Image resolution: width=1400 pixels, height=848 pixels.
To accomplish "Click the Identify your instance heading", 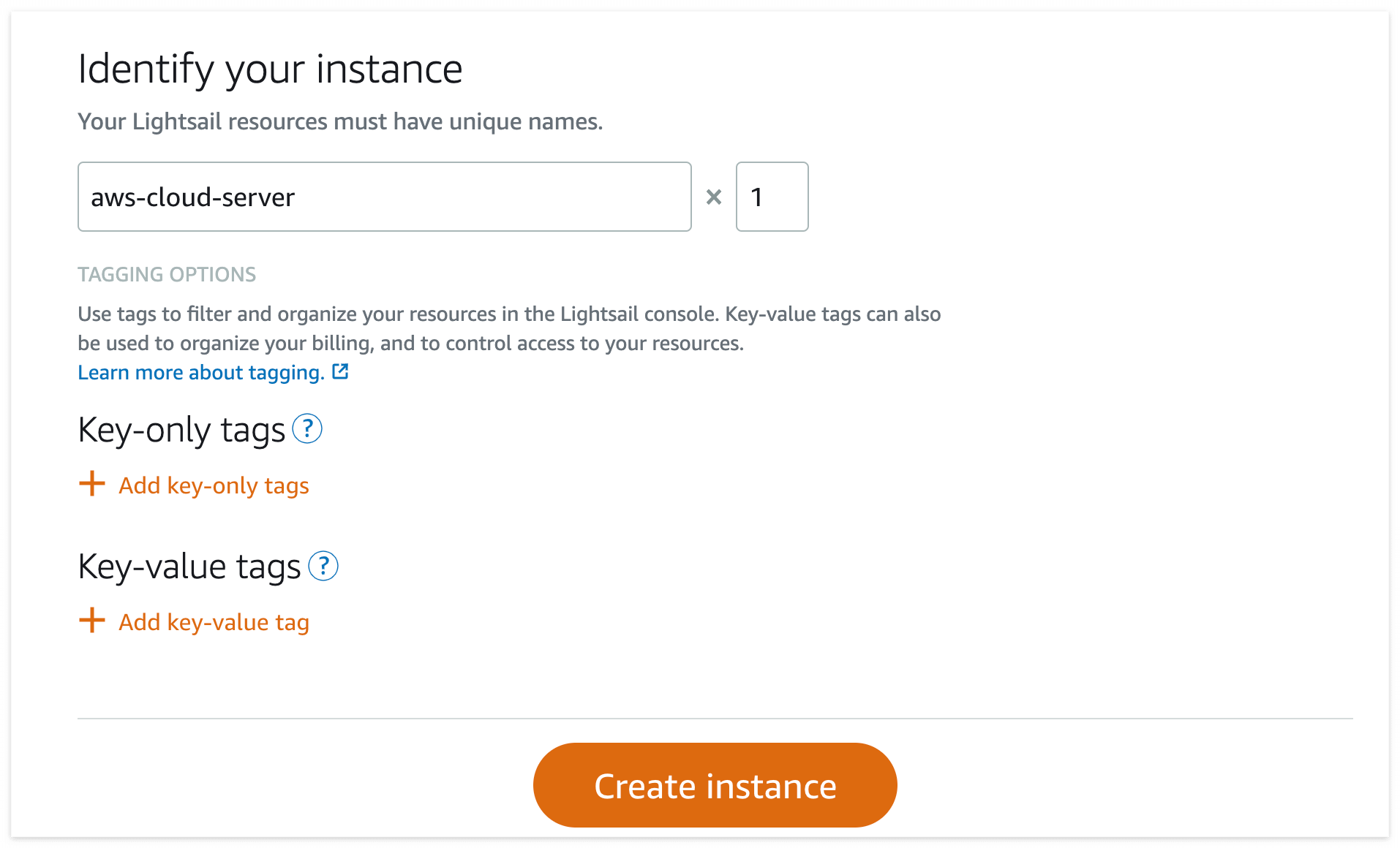I will point(270,69).
